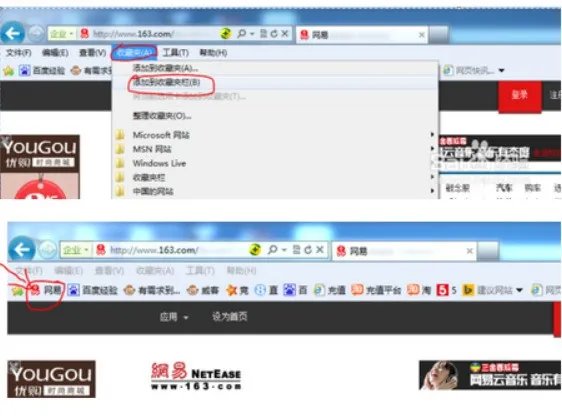
Task: Click search magnifier icon in lower address bar
Action: coord(272,249)
